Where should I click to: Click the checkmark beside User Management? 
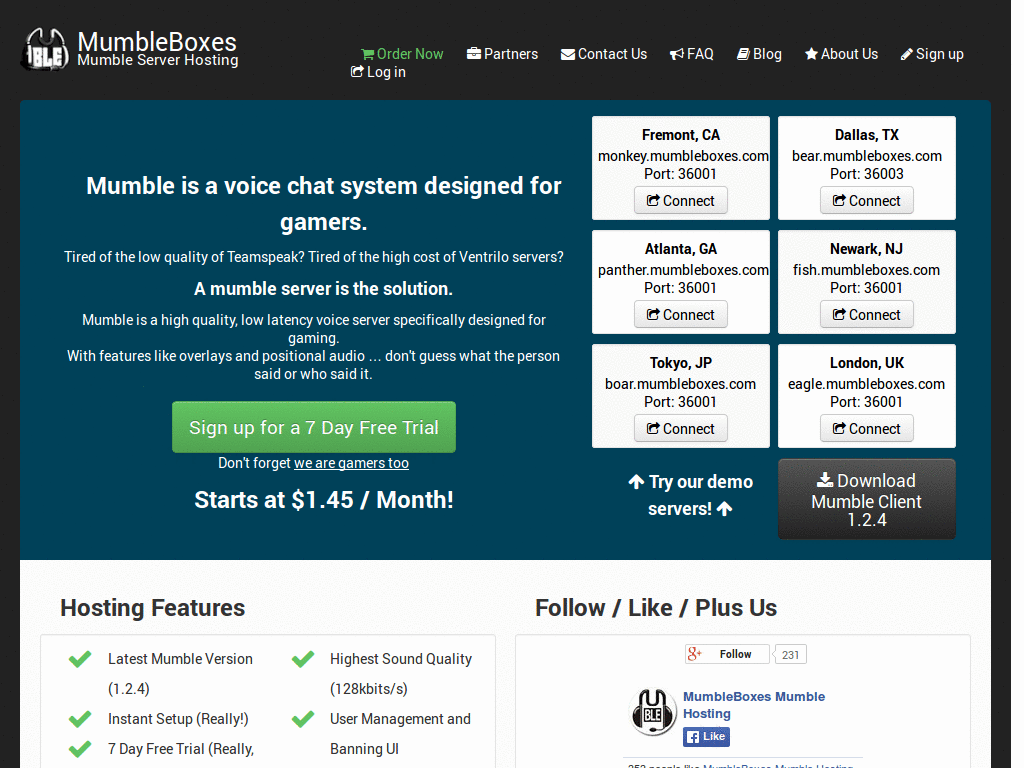(x=303, y=719)
